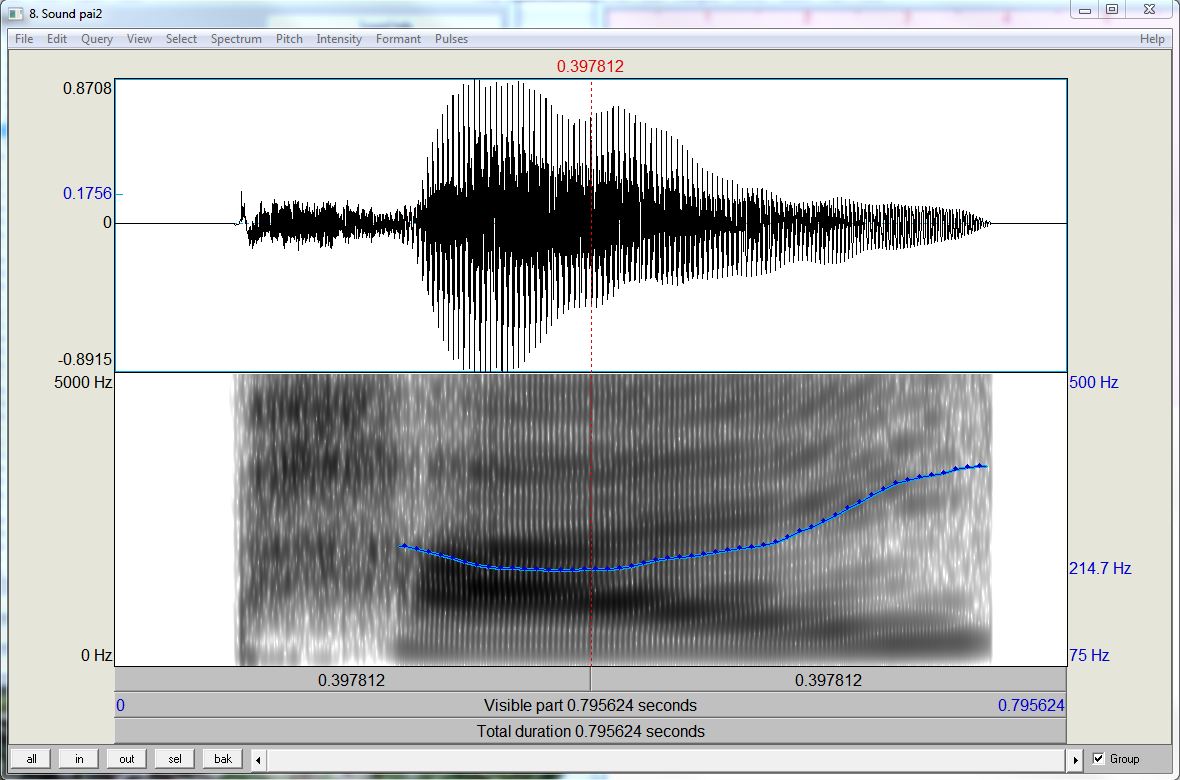
Task: Play the Total duration 0.795624 seconds bar
Action: click(591, 731)
